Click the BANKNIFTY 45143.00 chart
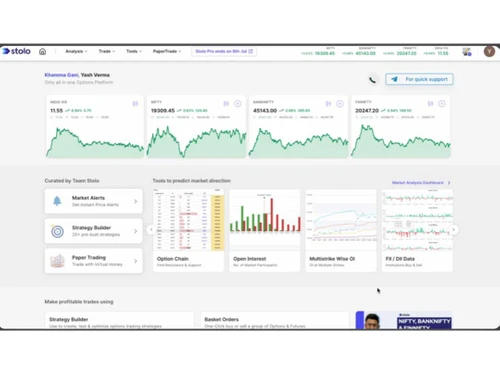The width and height of the screenshot is (500, 375). coord(299,141)
